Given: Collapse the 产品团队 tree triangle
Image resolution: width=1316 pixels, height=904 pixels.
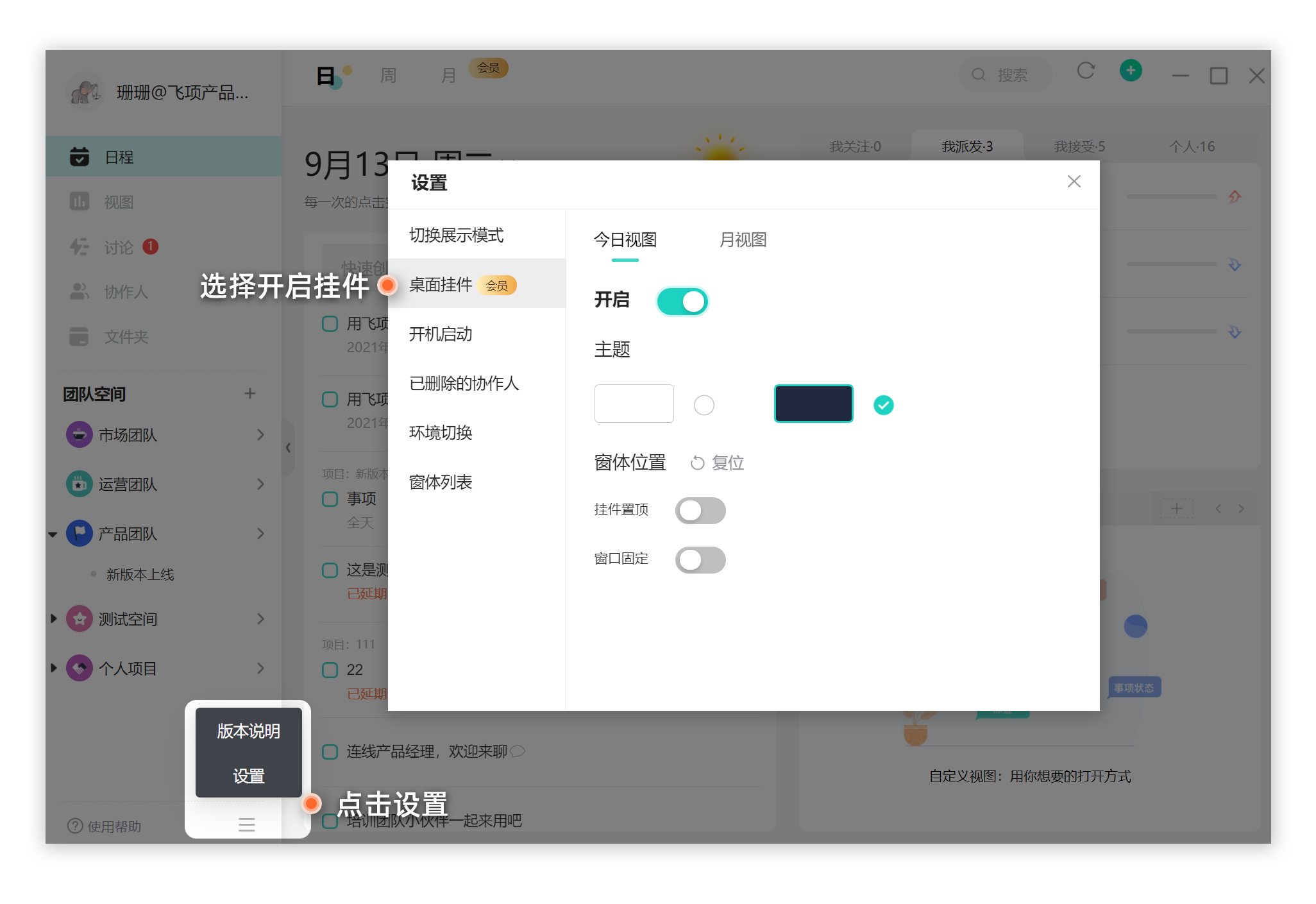Looking at the screenshot, I should point(53,534).
